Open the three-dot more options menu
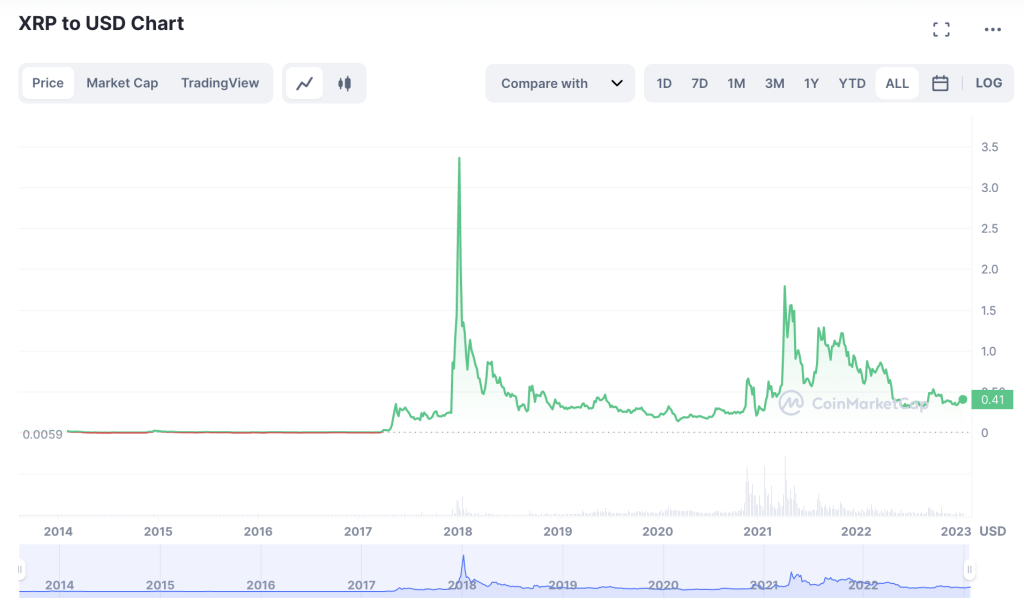 [x=992, y=29]
